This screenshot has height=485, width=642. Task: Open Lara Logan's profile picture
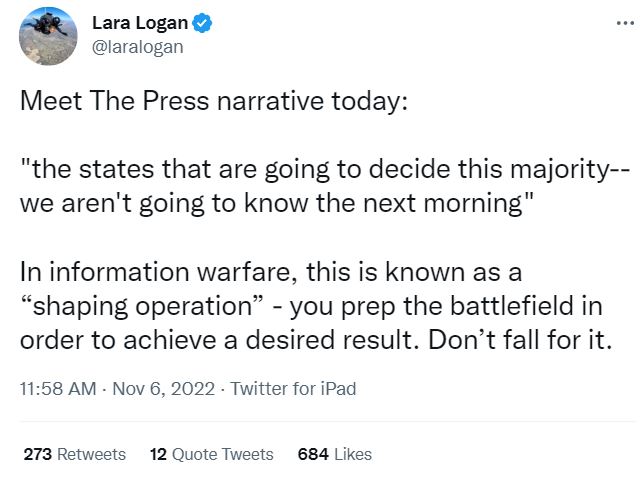click(49, 36)
